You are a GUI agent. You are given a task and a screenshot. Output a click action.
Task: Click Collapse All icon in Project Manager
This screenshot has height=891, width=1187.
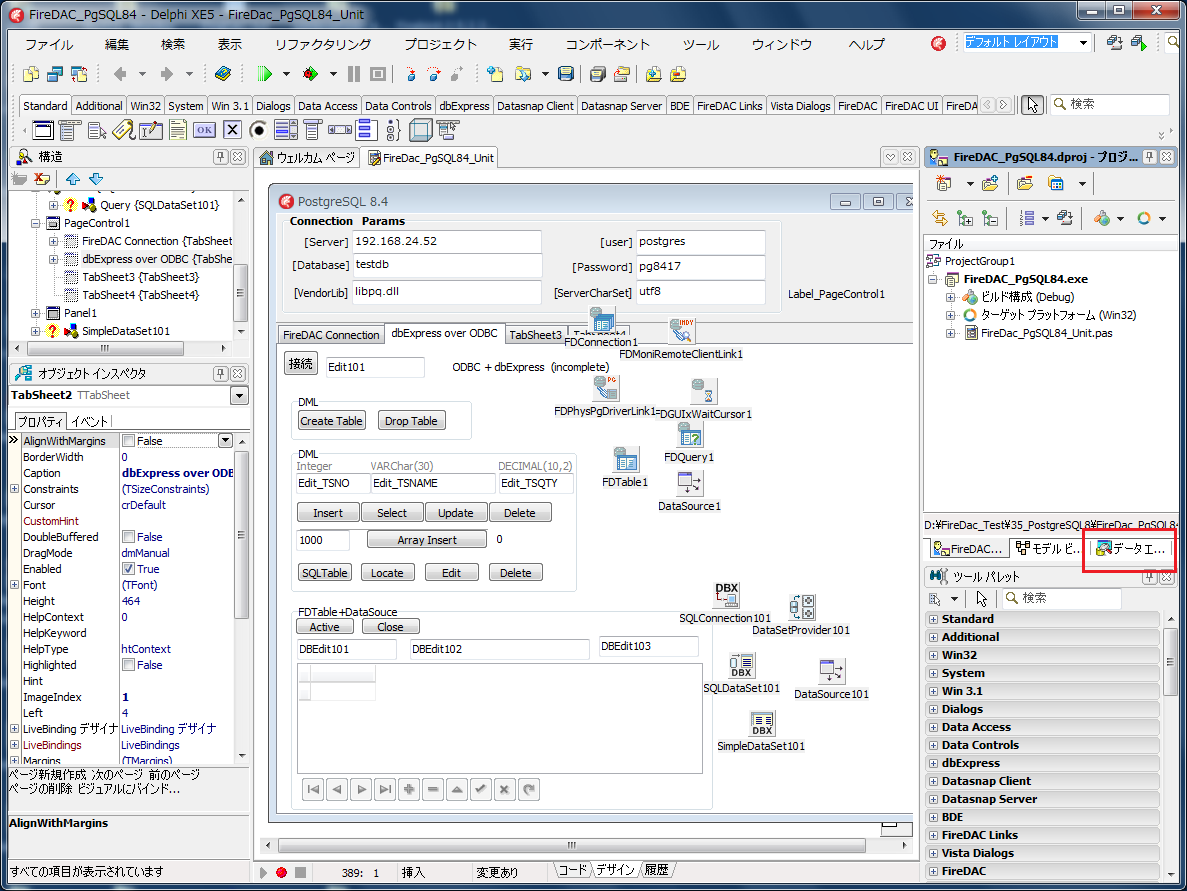990,219
